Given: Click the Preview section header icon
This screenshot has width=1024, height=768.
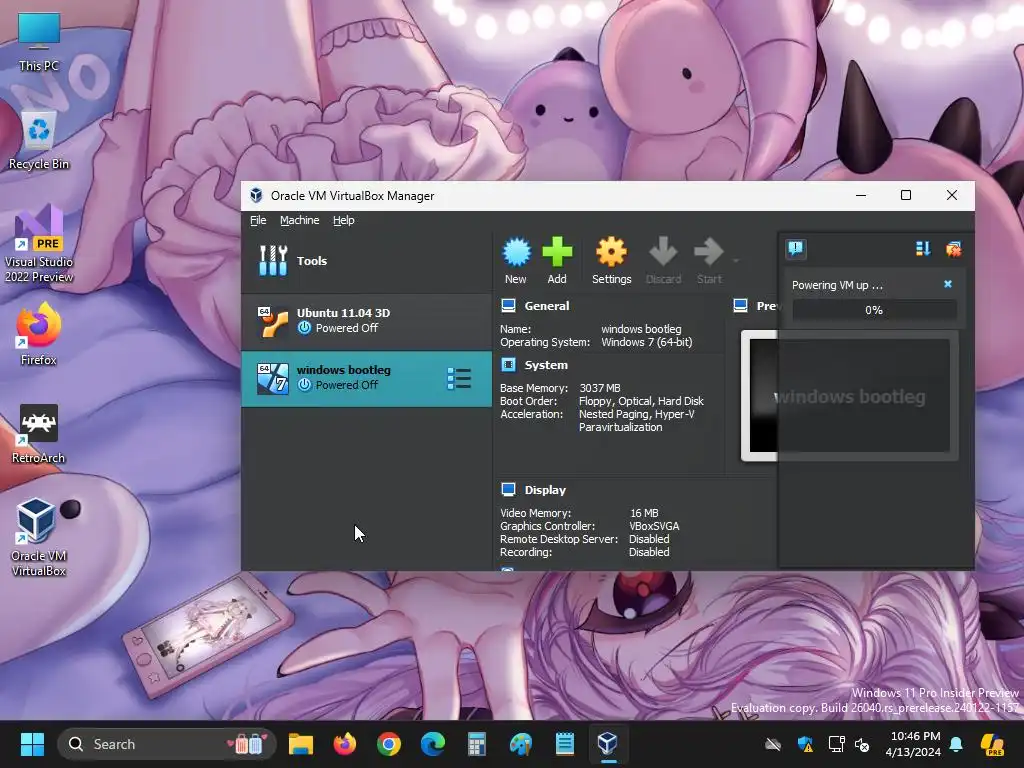Looking at the screenshot, I should [741, 306].
